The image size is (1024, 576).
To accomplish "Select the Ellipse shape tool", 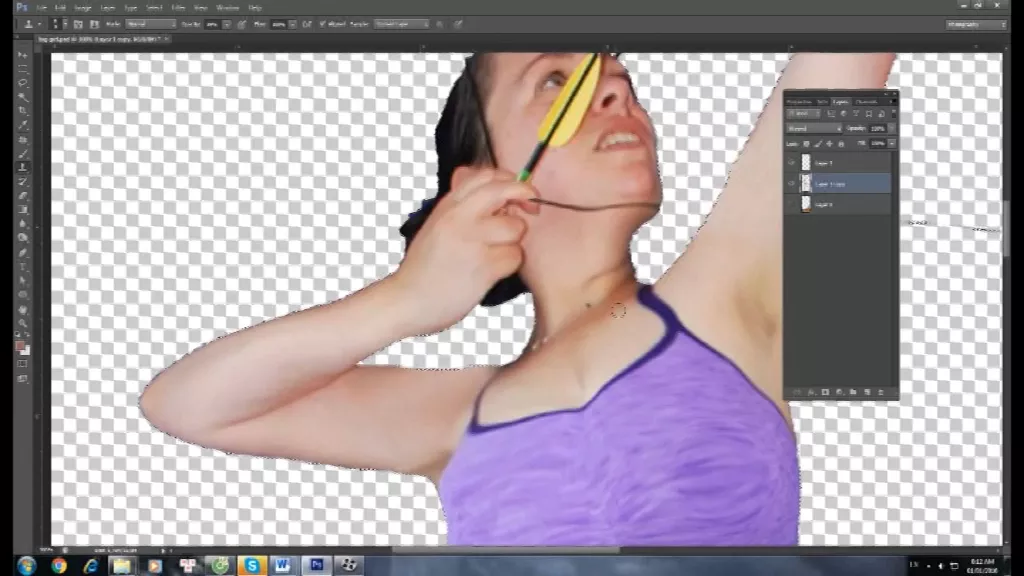I will click(x=23, y=295).
